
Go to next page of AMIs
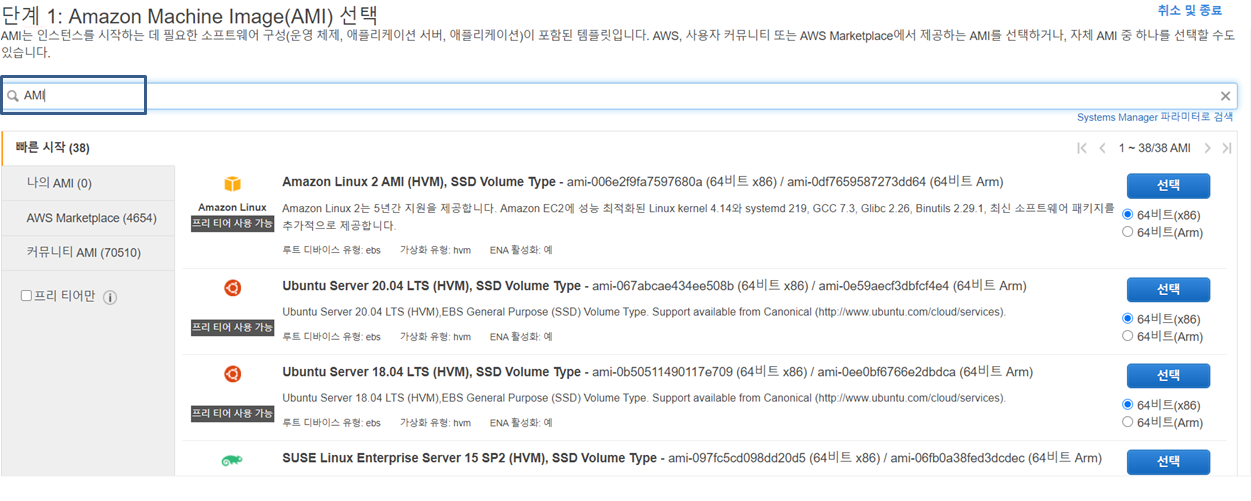[x=1207, y=148]
